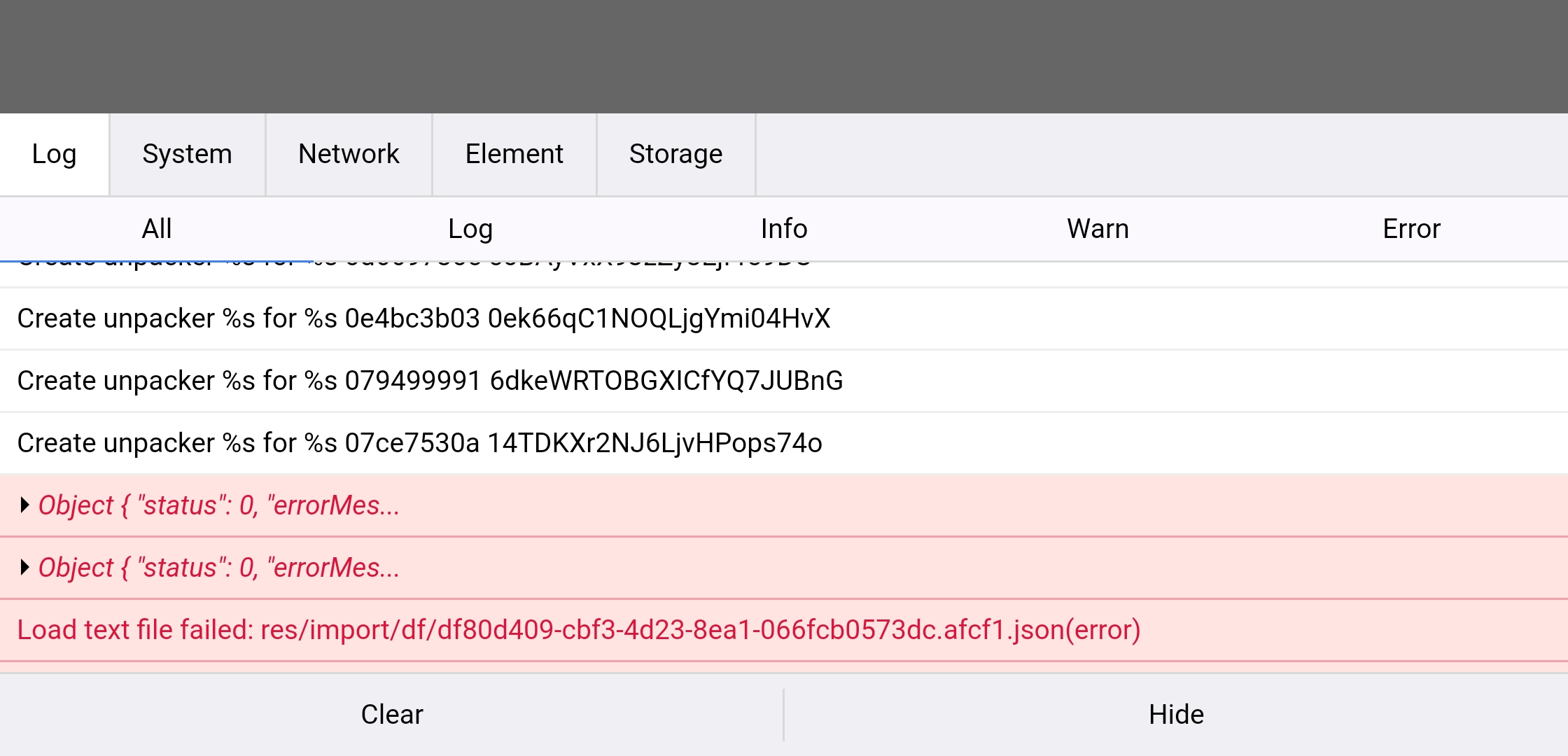Viewport: 1568px width, 756px height.
Task: Go to the Storage tab
Action: [675, 154]
